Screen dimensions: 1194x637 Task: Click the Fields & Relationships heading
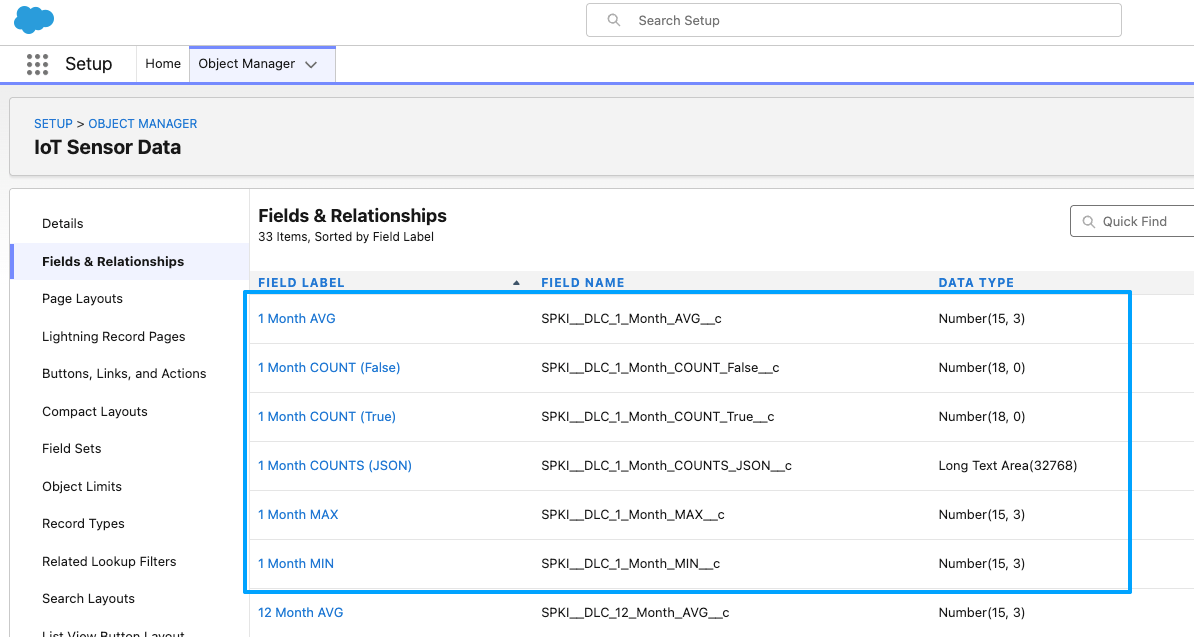[353, 216]
